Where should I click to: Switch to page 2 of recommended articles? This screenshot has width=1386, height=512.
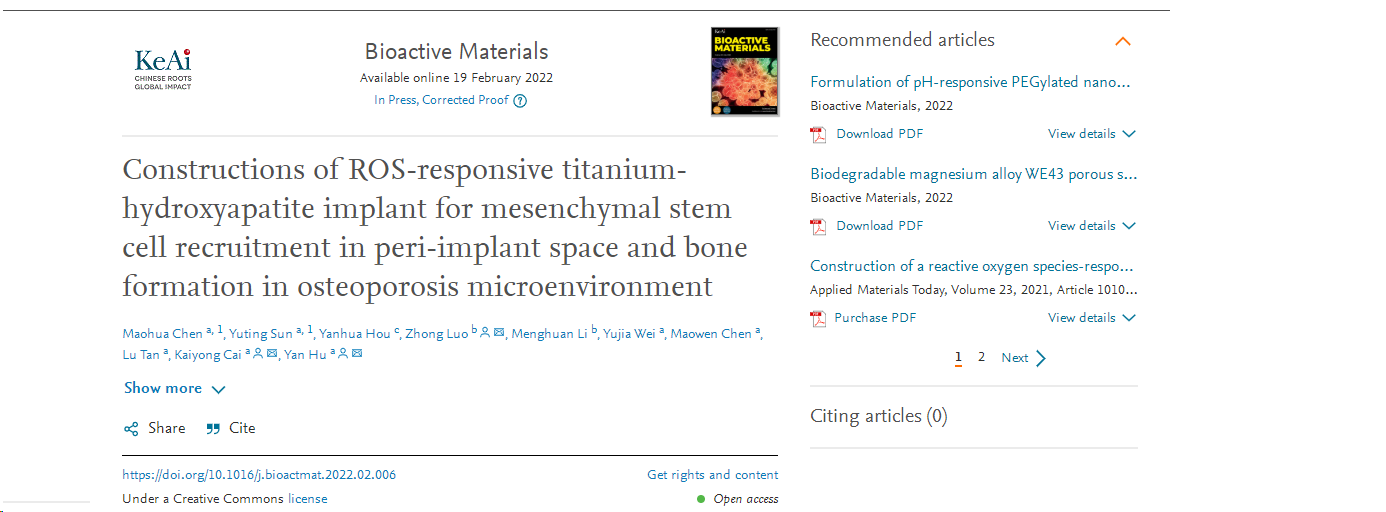click(981, 357)
